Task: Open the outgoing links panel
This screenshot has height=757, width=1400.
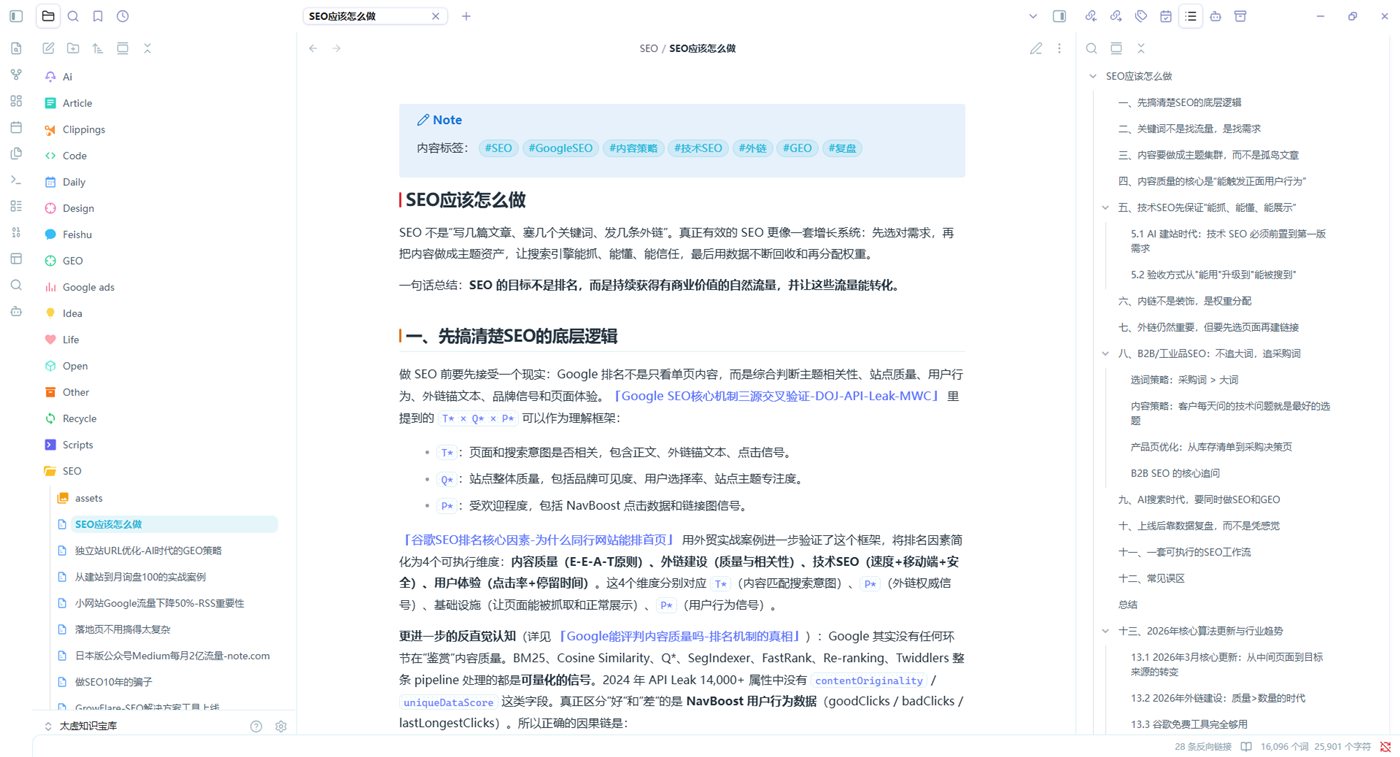Action: (x=1116, y=16)
